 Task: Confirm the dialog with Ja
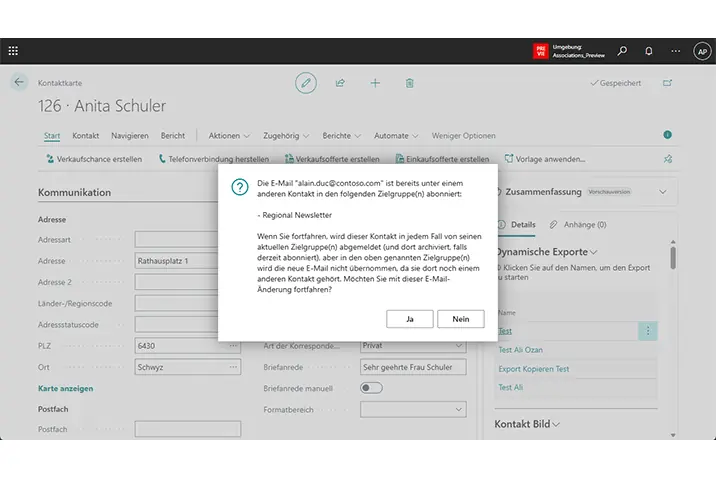click(410, 319)
